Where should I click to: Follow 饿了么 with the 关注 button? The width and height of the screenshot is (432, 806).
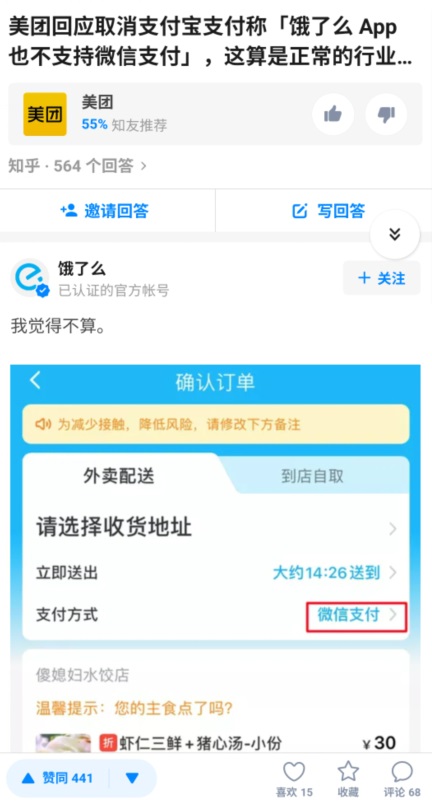(382, 278)
